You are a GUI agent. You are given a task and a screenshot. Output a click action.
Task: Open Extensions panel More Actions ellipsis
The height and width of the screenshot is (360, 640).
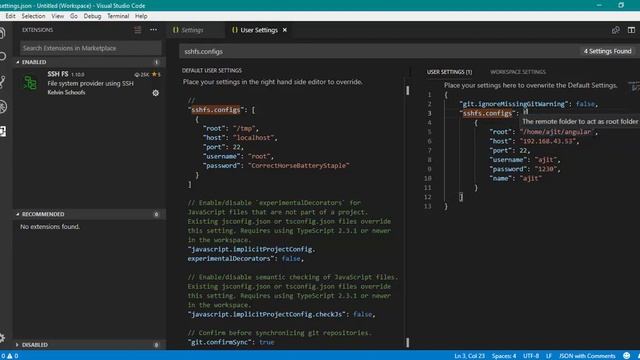point(153,30)
